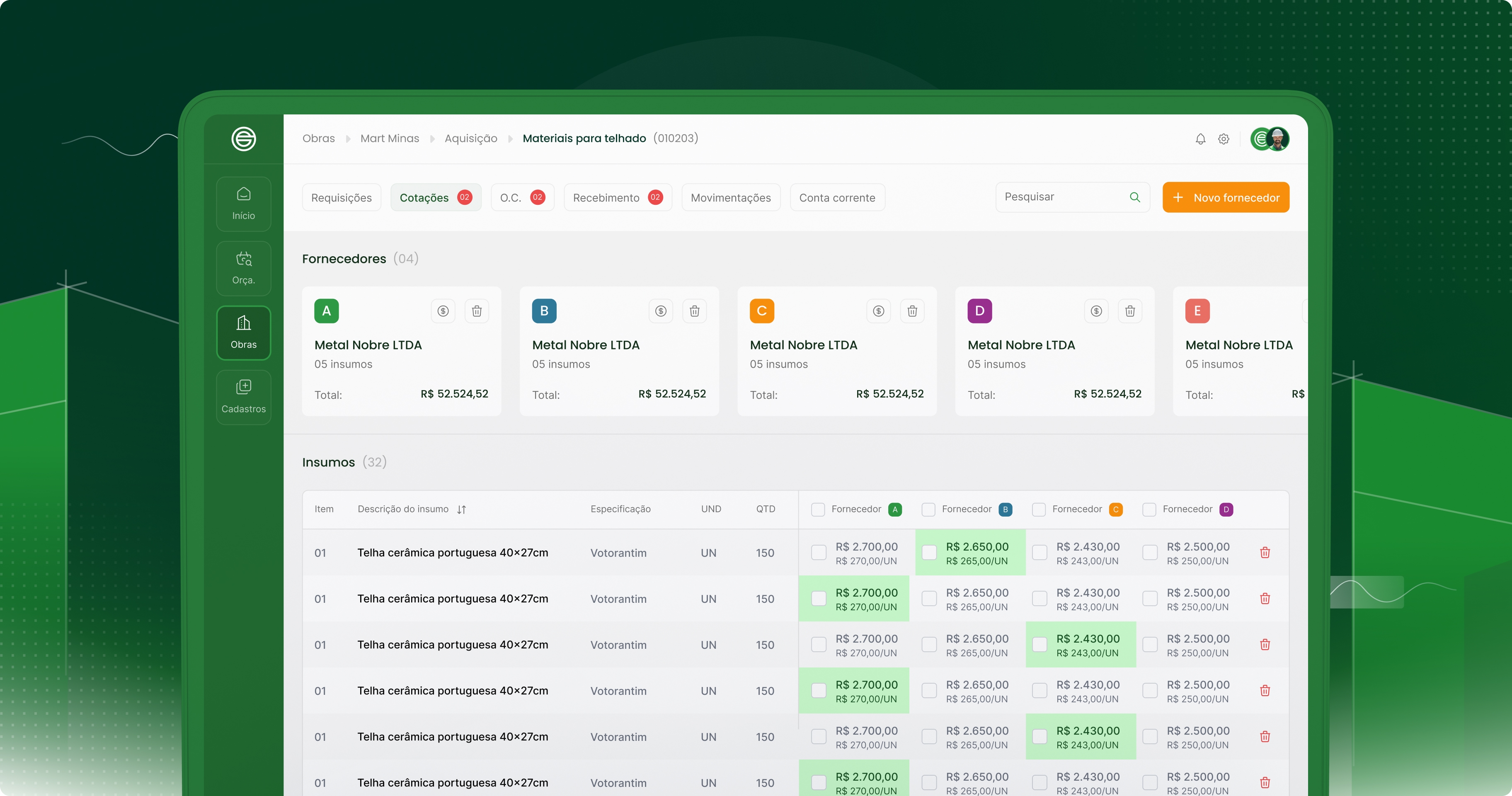The width and height of the screenshot is (1512, 796).
Task: Go to the Conta corrente tab
Action: [x=838, y=197]
